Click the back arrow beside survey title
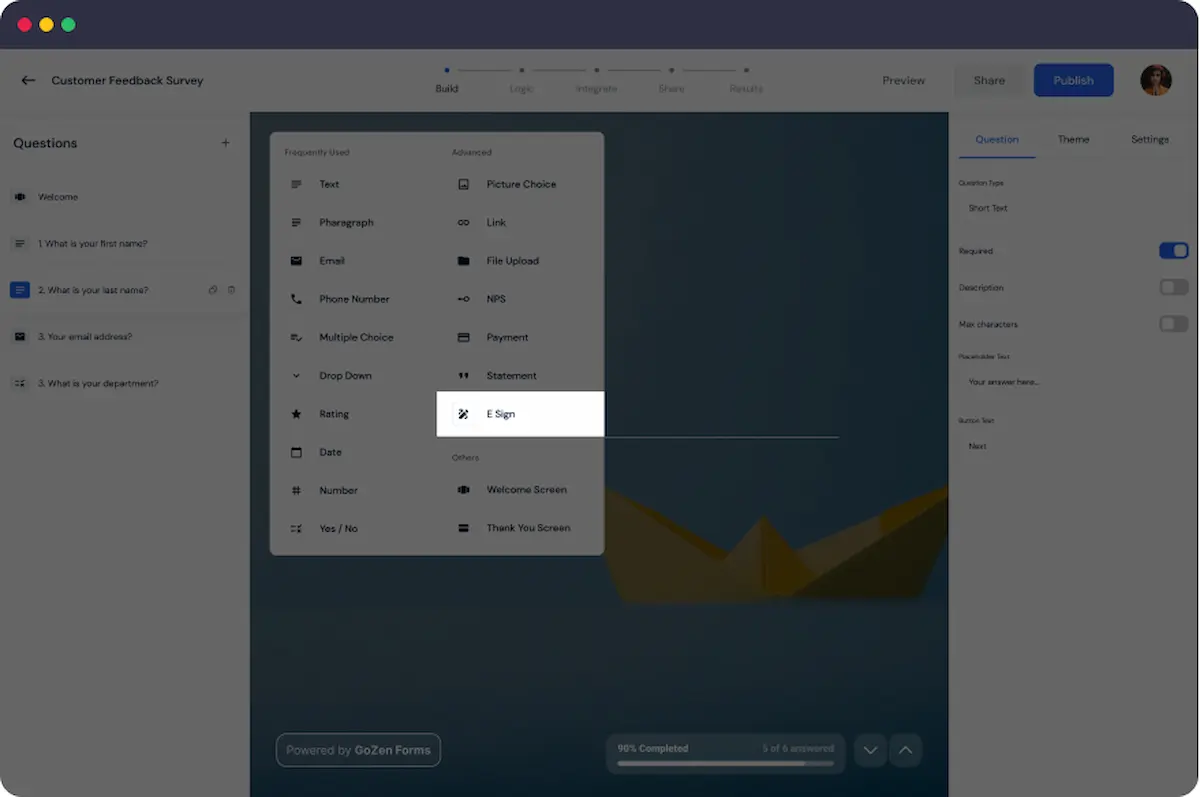 point(28,81)
